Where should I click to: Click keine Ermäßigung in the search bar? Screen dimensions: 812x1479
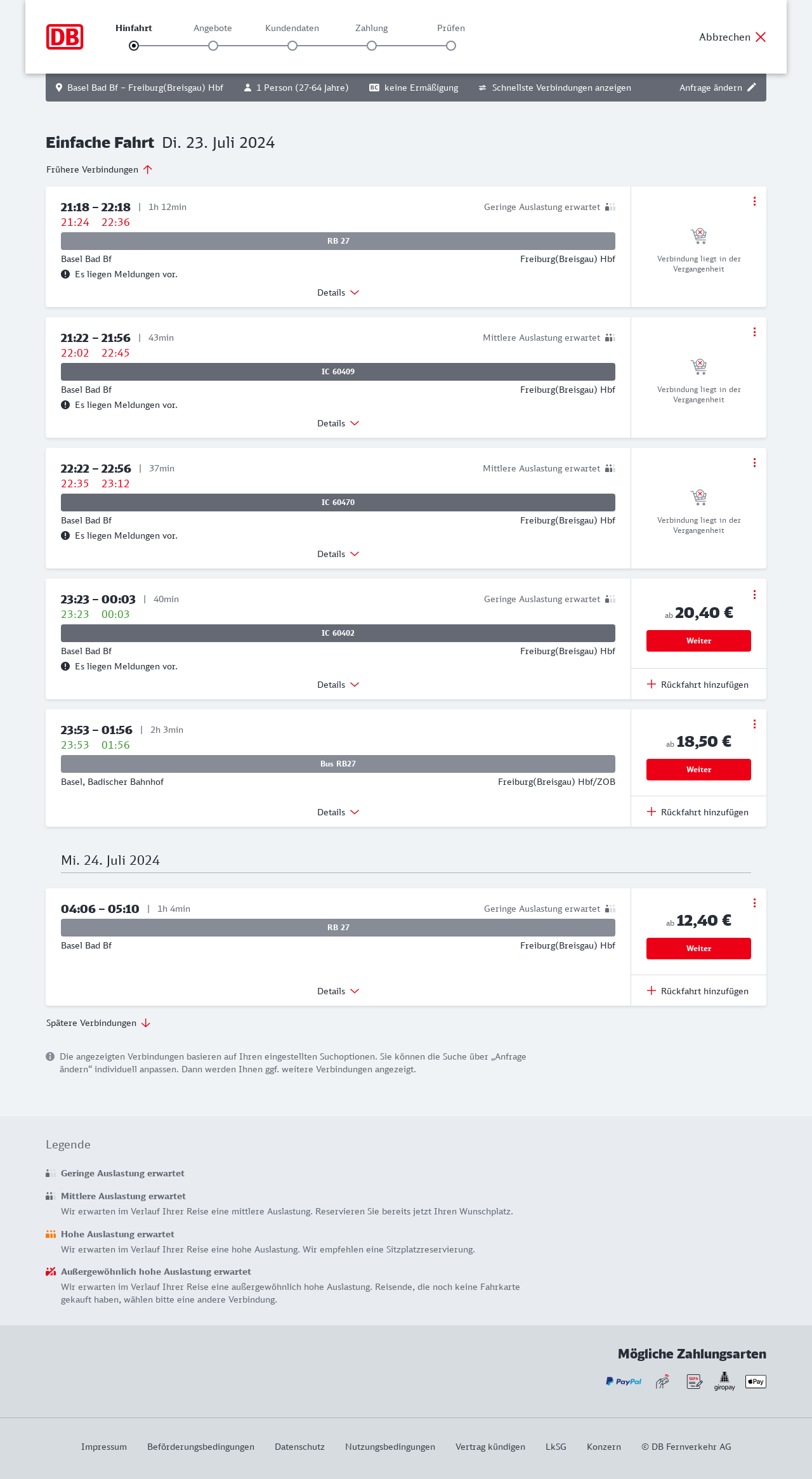tap(414, 88)
